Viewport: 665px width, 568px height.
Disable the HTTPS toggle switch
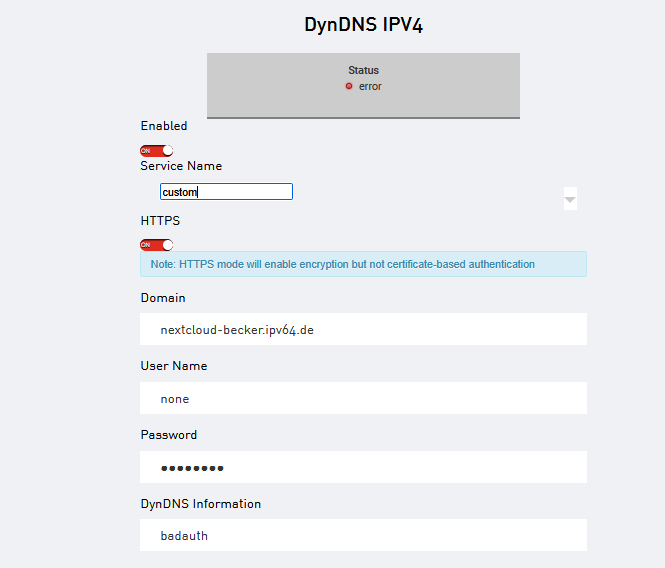point(156,244)
